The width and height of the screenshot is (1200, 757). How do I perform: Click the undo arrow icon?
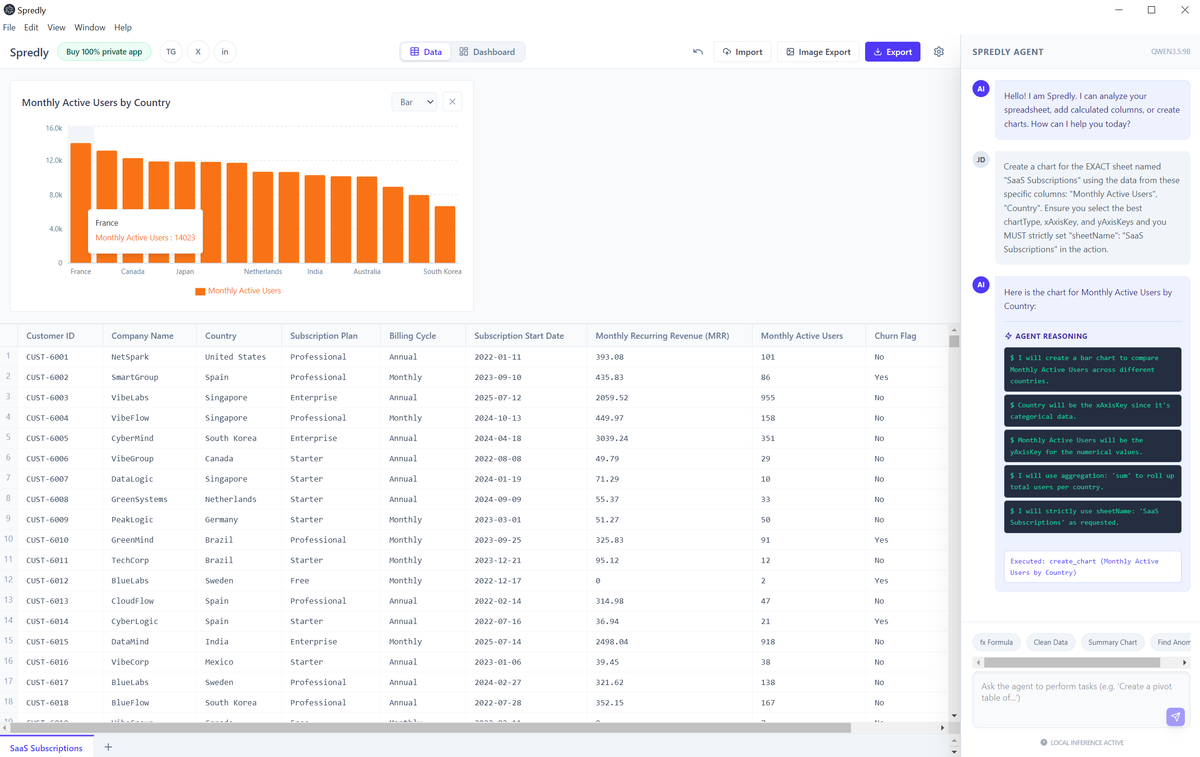(x=698, y=52)
